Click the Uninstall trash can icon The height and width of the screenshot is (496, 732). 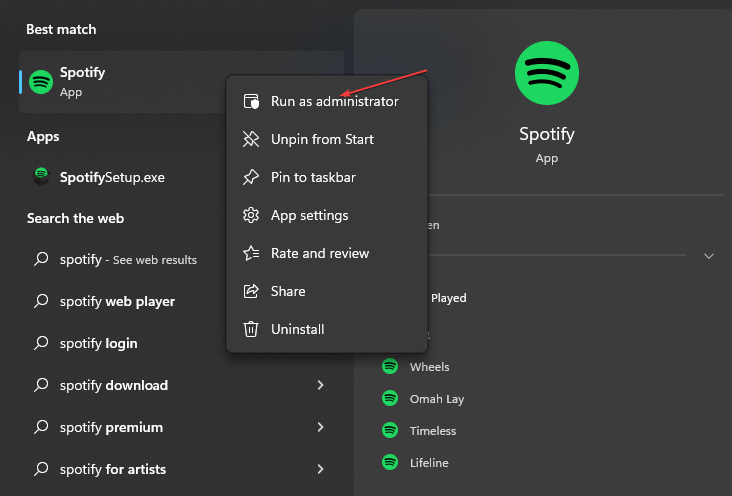(251, 329)
